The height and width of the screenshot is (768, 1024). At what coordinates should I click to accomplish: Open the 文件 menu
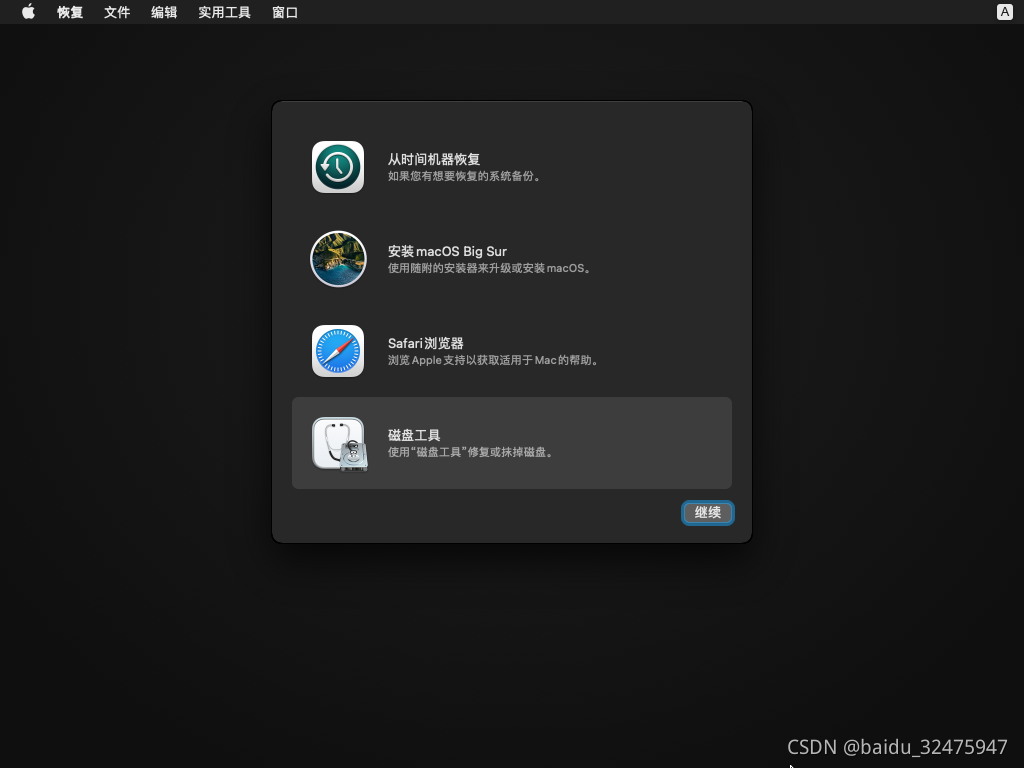click(x=117, y=12)
